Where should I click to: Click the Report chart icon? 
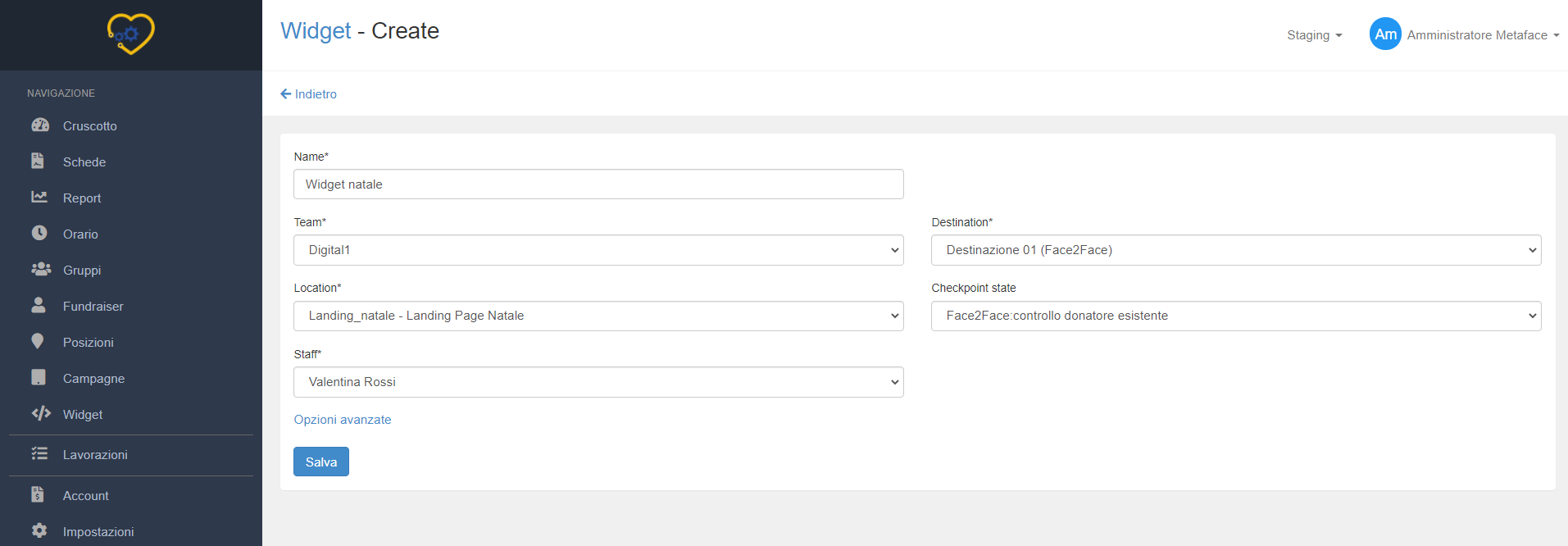[39, 198]
